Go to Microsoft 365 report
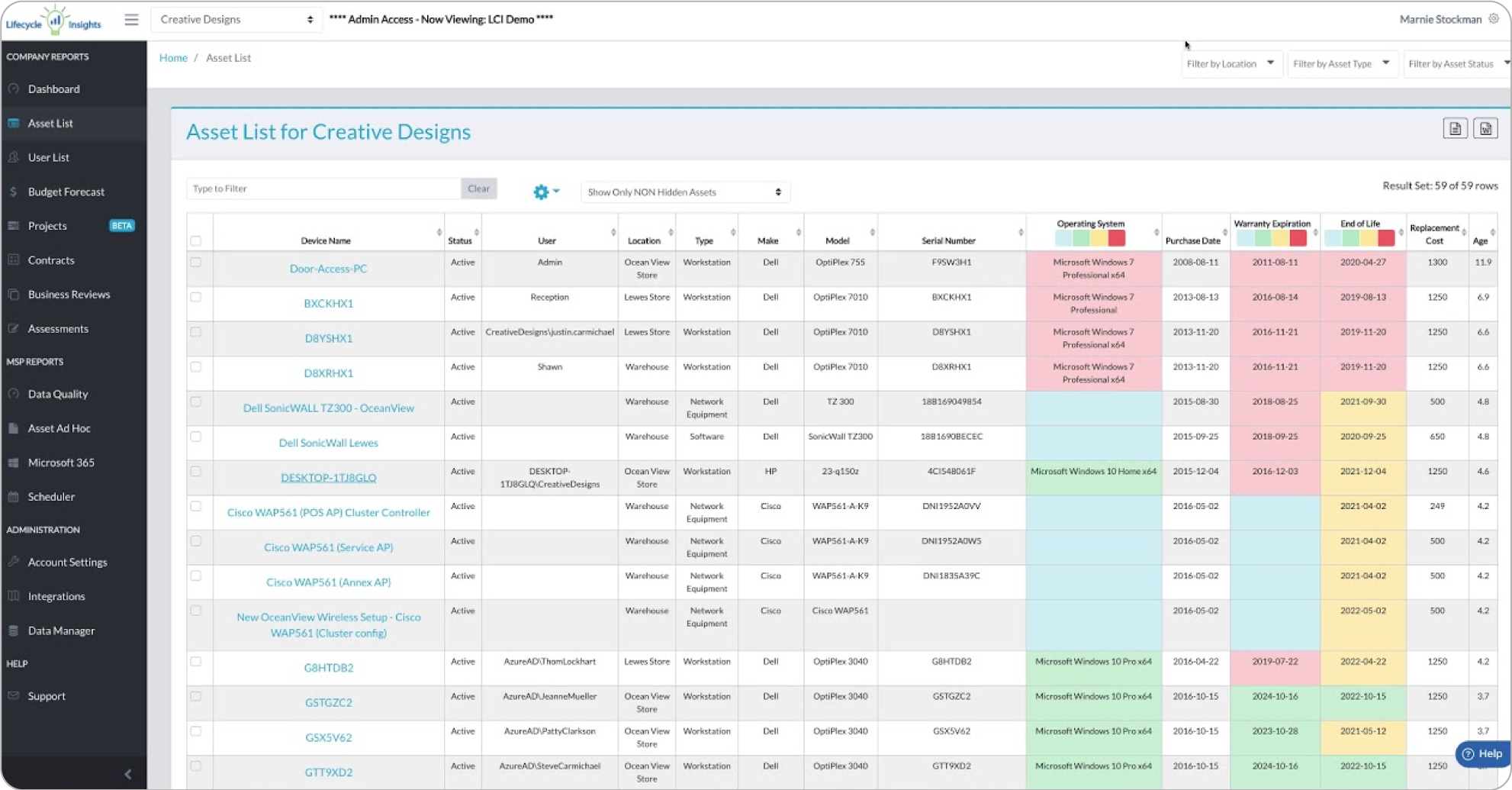The image size is (1512, 790). coord(61,463)
